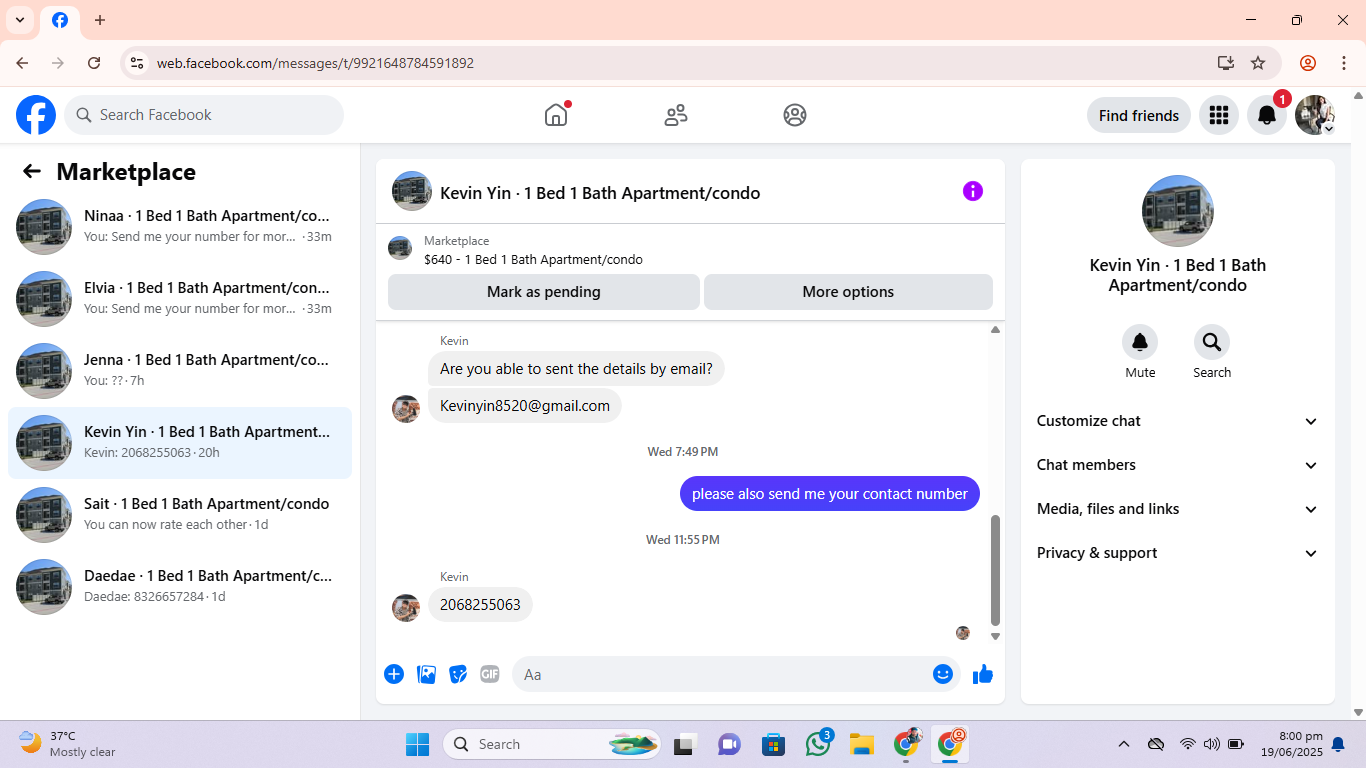Open the Elvia conversation
Image resolution: width=1366 pixels, height=768 pixels.
[180, 299]
